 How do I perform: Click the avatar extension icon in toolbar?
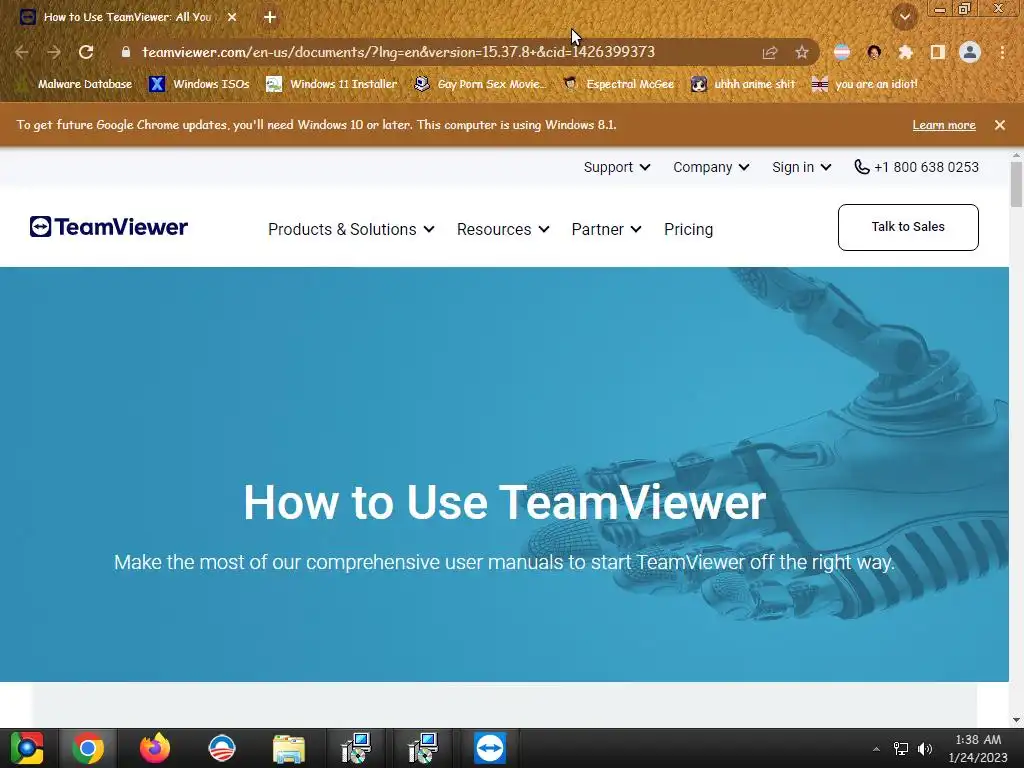click(x=874, y=52)
